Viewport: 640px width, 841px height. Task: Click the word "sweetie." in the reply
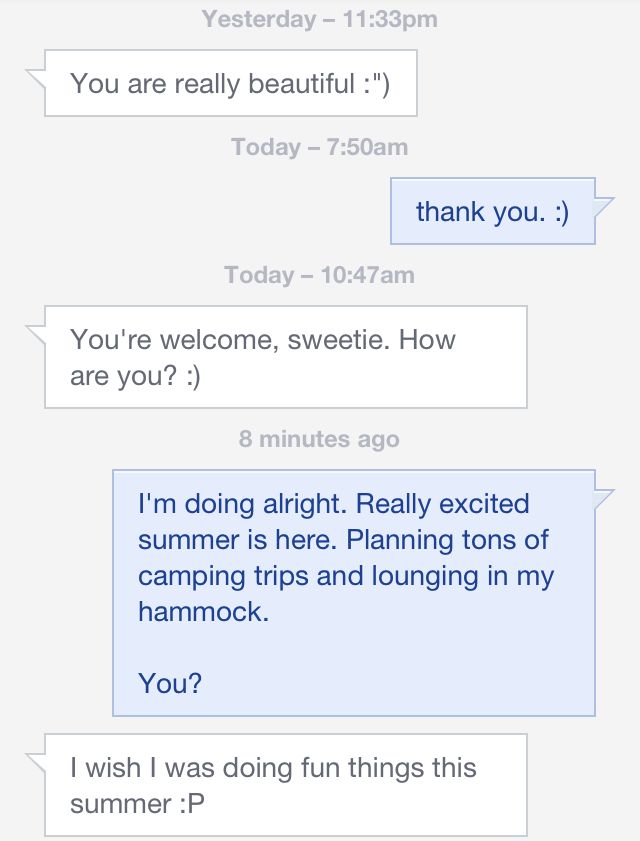339,340
